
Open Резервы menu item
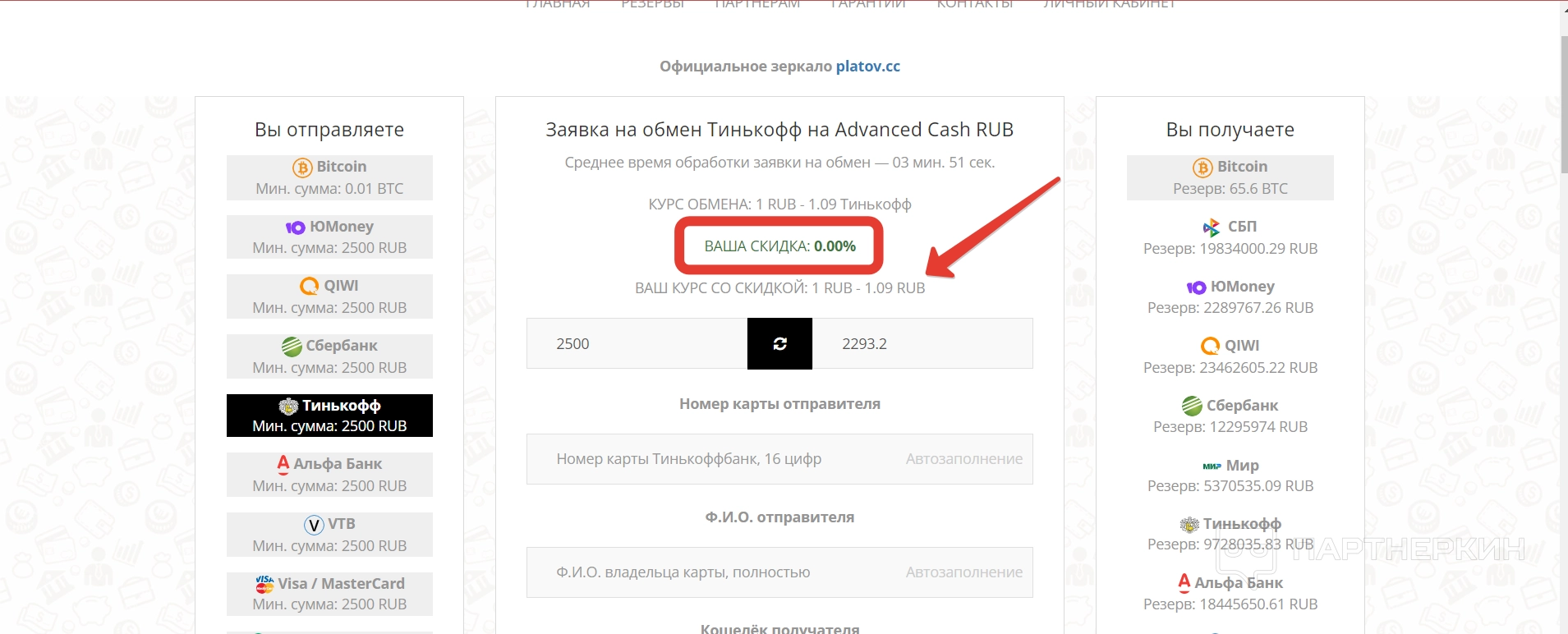click(x=652, y=4)
